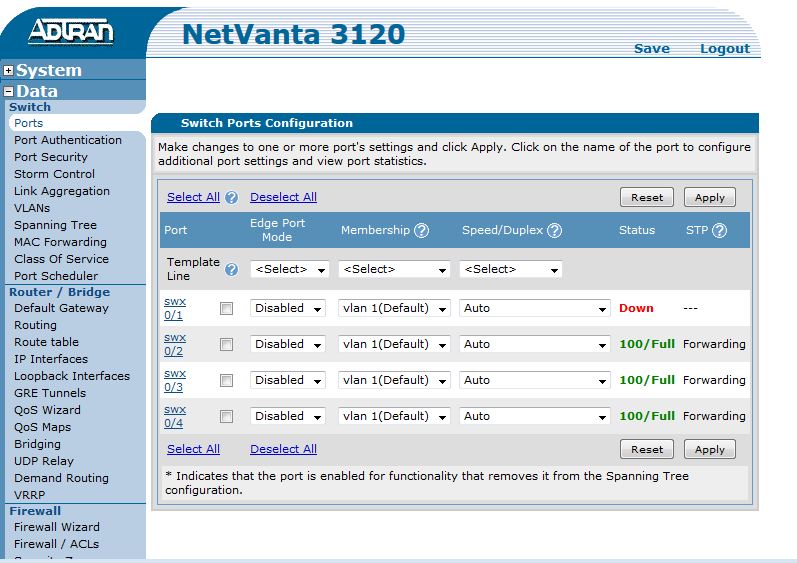Open Membership dropdown for swx 0/3

point(394,381)
